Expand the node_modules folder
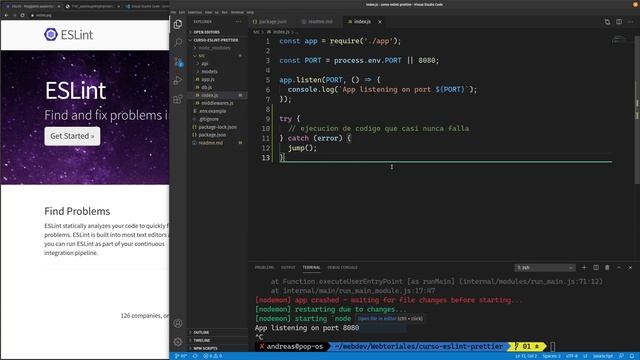 pos(218,48)
